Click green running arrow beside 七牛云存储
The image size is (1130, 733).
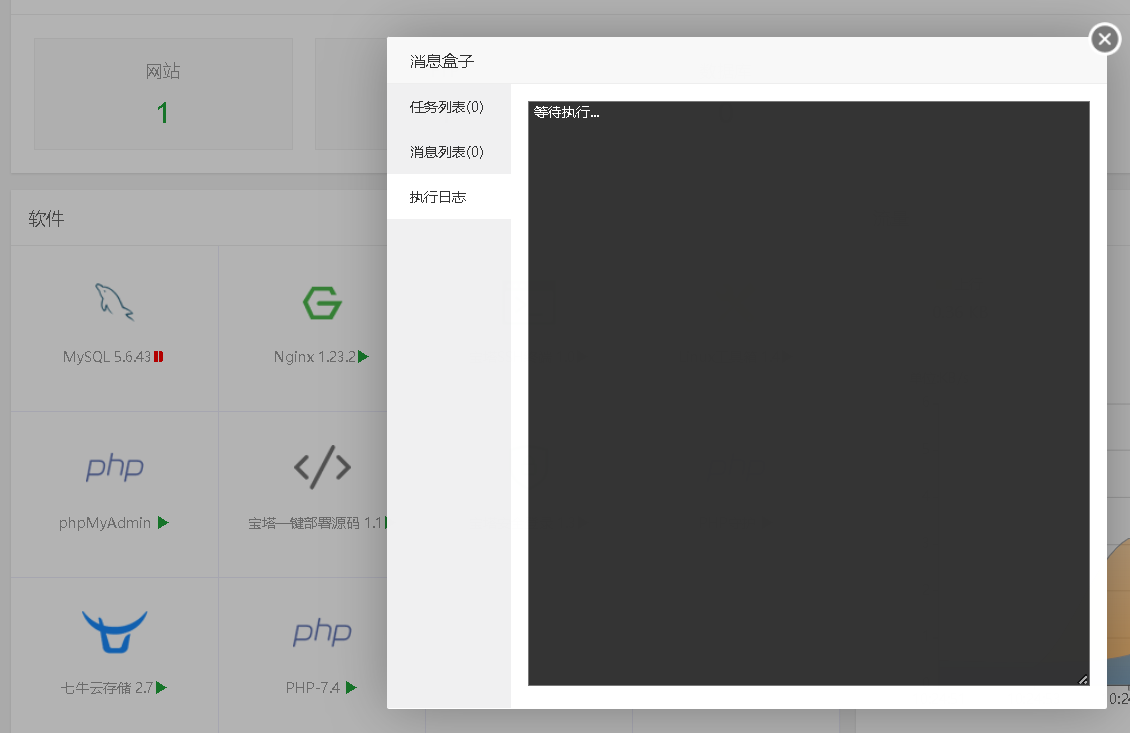tap(161, 688)
